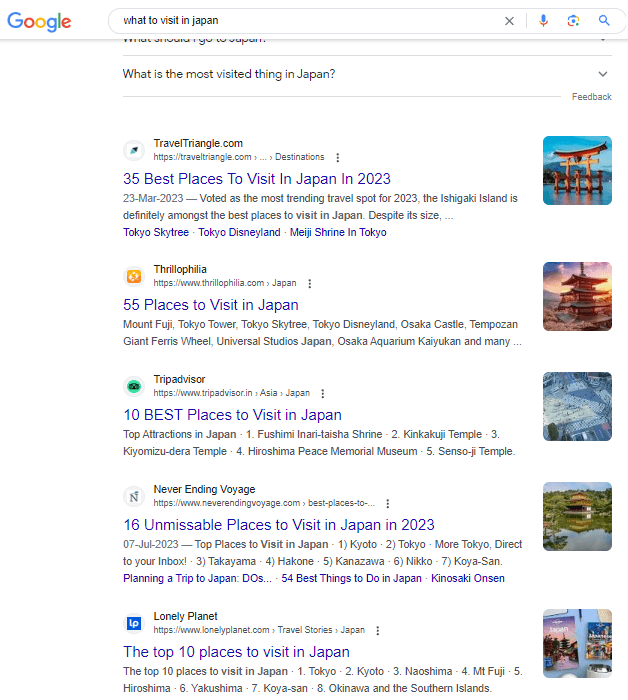The width and height of the screenshot is (628, 700).
Task: Click the Never Ending Voyage favicon
Action: tap(134, 496)
